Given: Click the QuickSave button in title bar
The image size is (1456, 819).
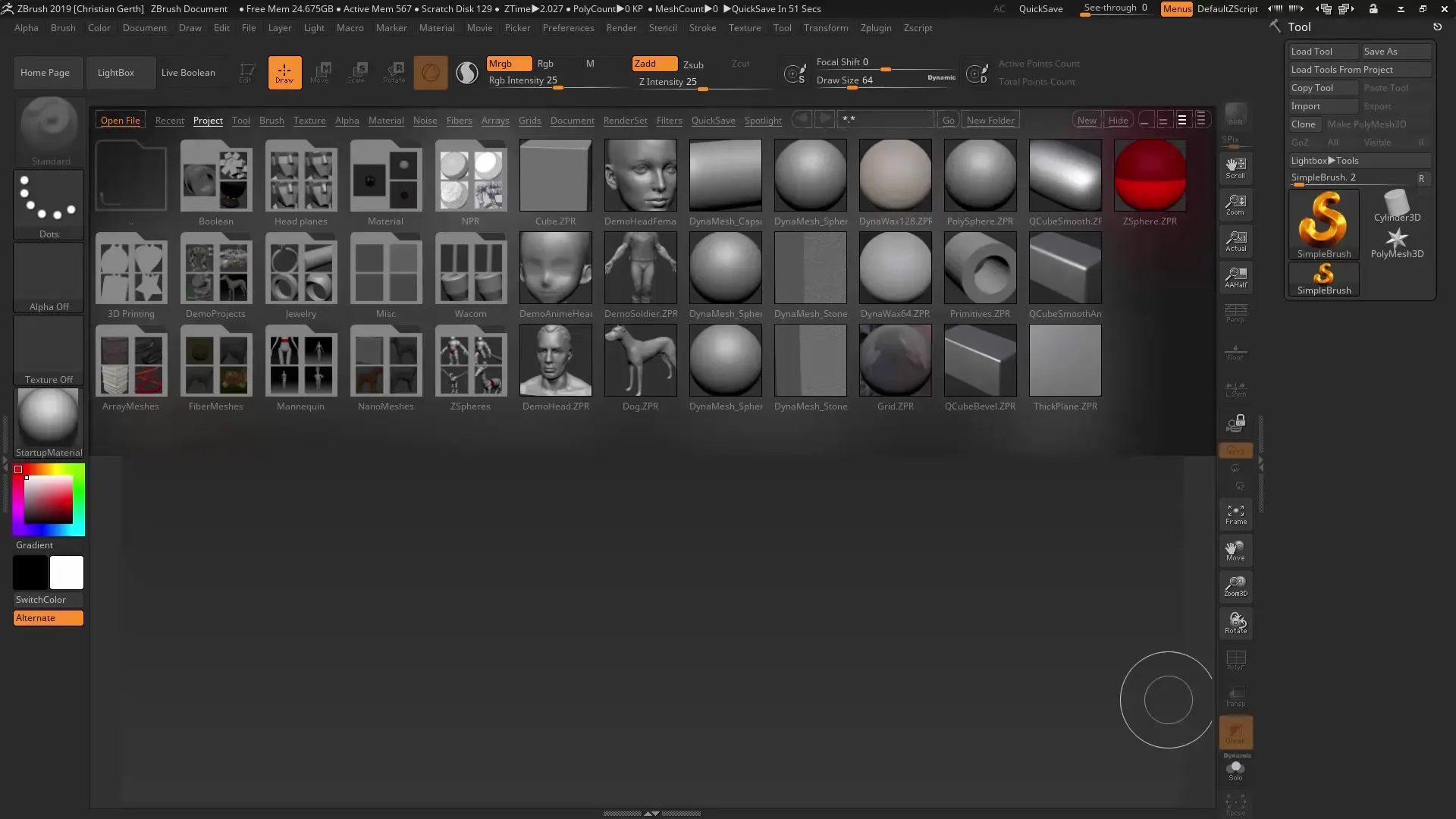Looking at the screenshot, I should point(1040,9).
